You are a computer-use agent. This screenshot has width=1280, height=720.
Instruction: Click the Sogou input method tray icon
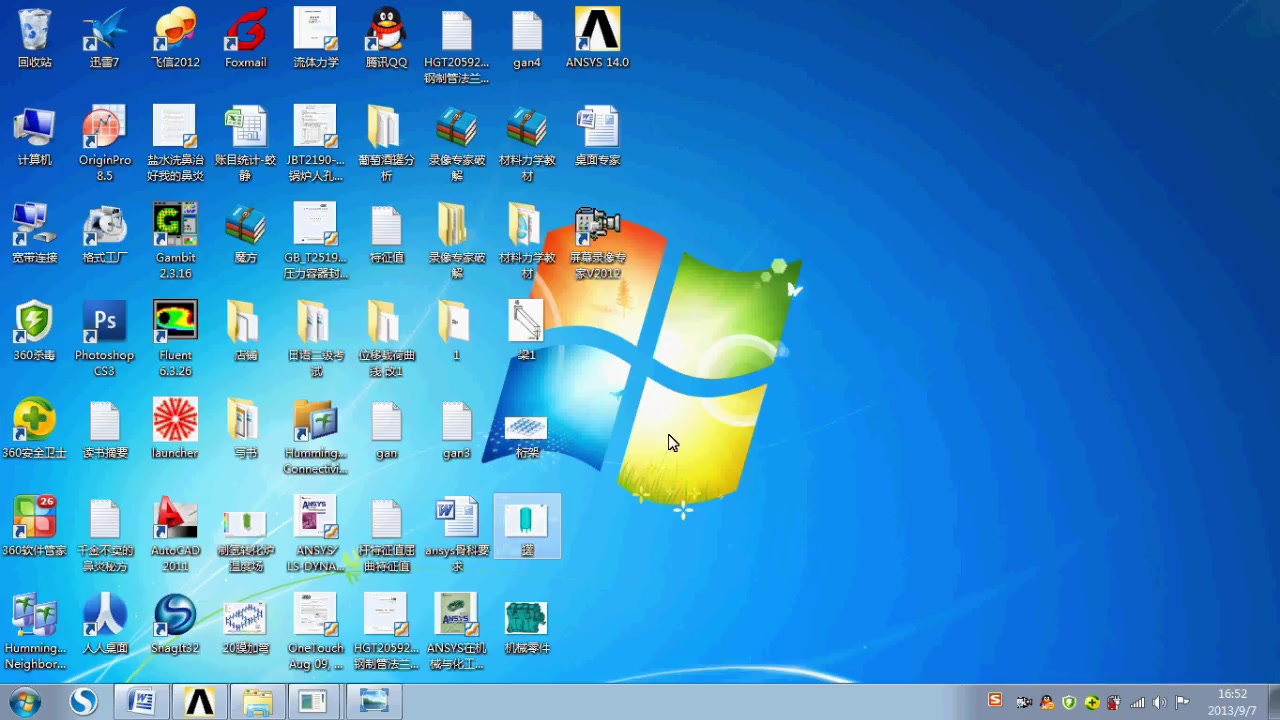[995, 700]
